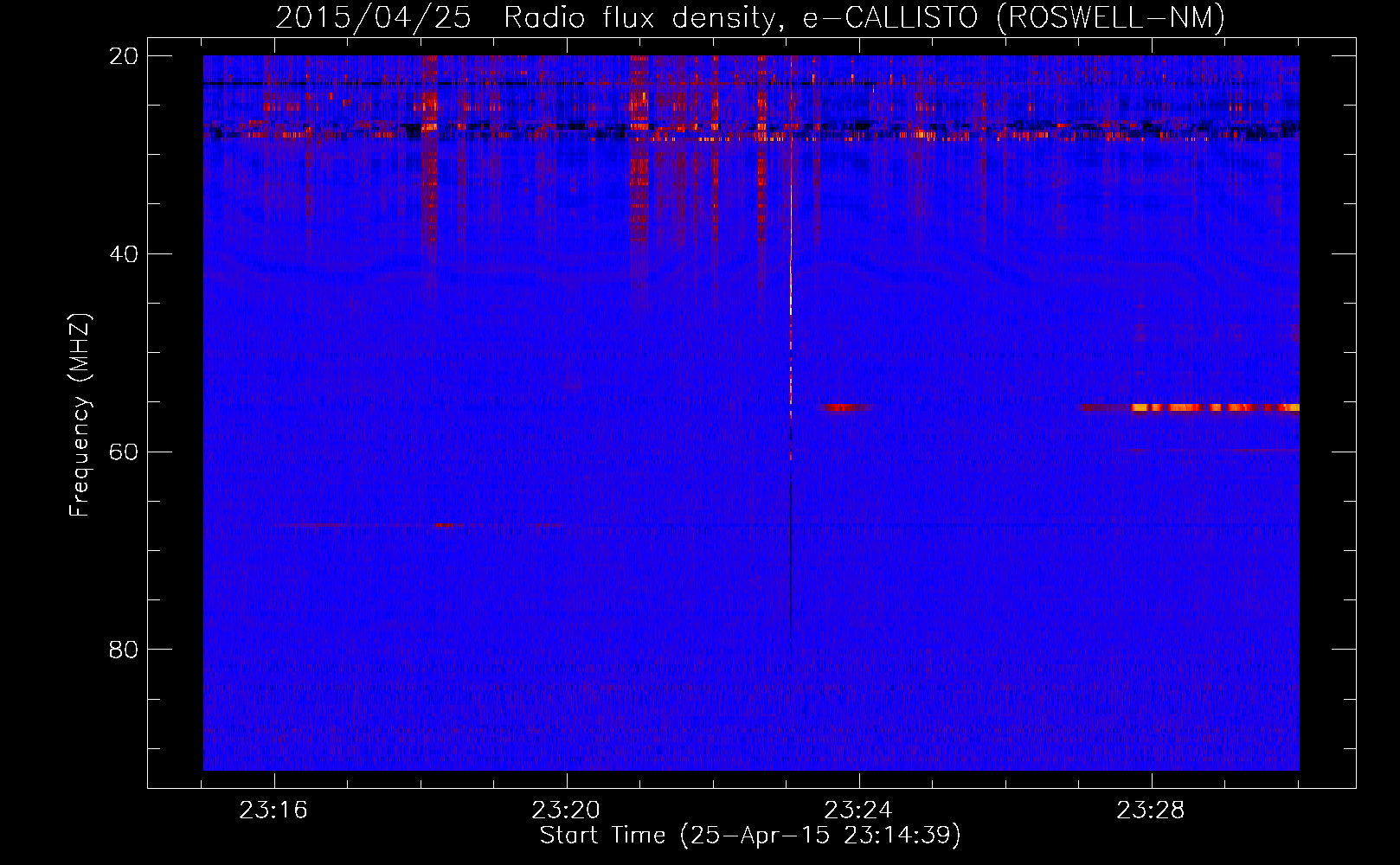Click the 23:24 time tick label
This screenshot has width=1400, height=865.
coord(858,811)
